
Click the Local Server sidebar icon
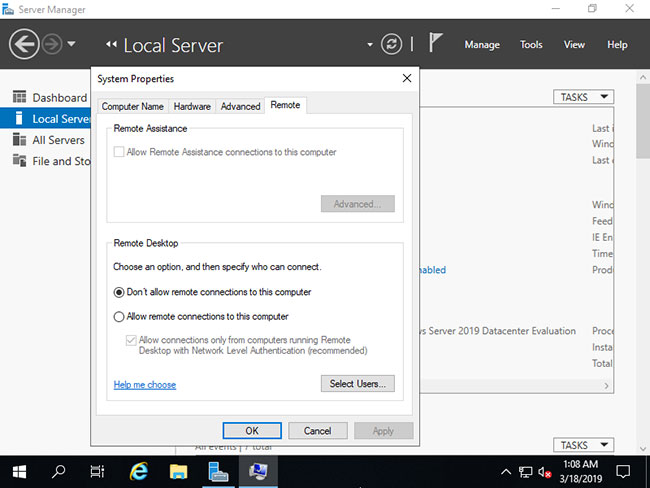[x=18, y=118]
